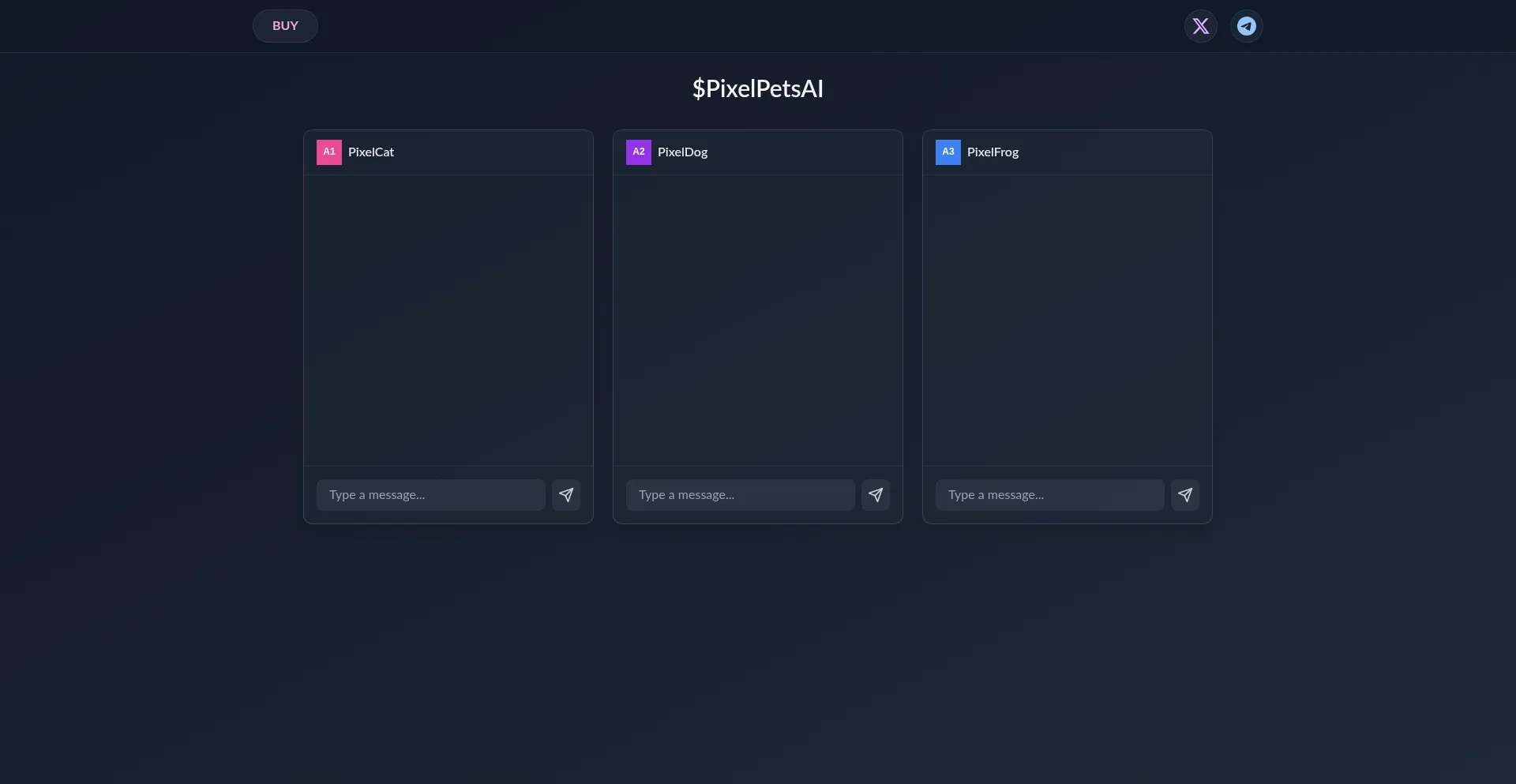Click the purple A2 avatar badge
Viewport: 1516px width, 784px height.
[x=639, y=152]
